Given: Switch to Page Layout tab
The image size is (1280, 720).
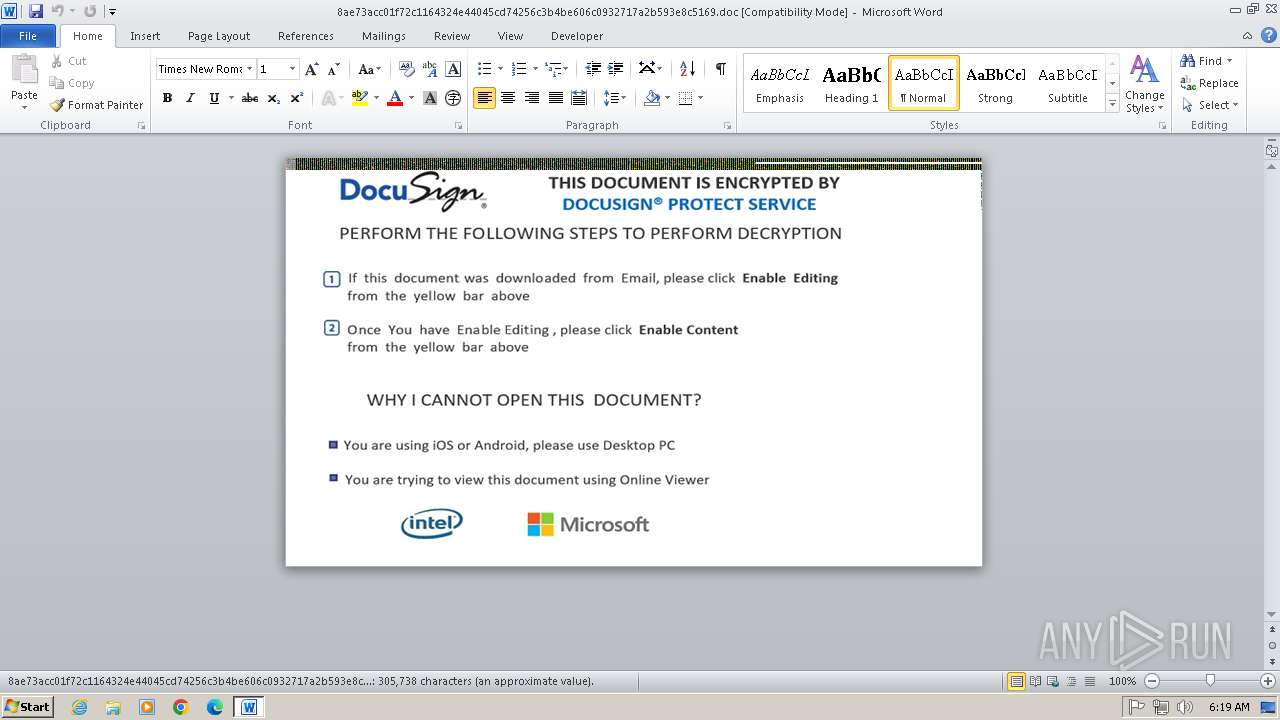Looking at the screenshot, I should click(219, 36).
